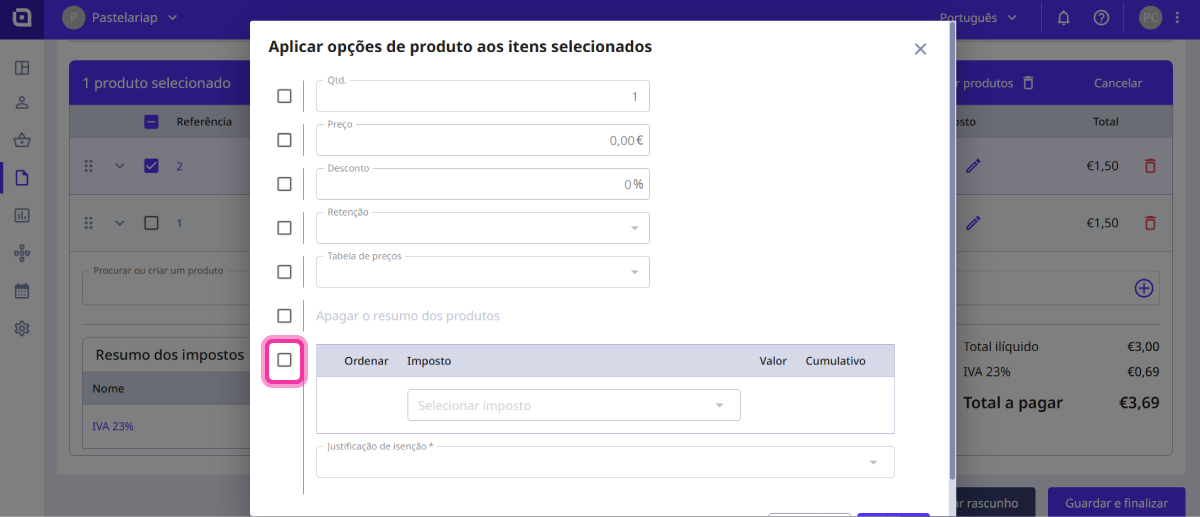
Task: Click the Valor column header
Action: tap(773, 361)
